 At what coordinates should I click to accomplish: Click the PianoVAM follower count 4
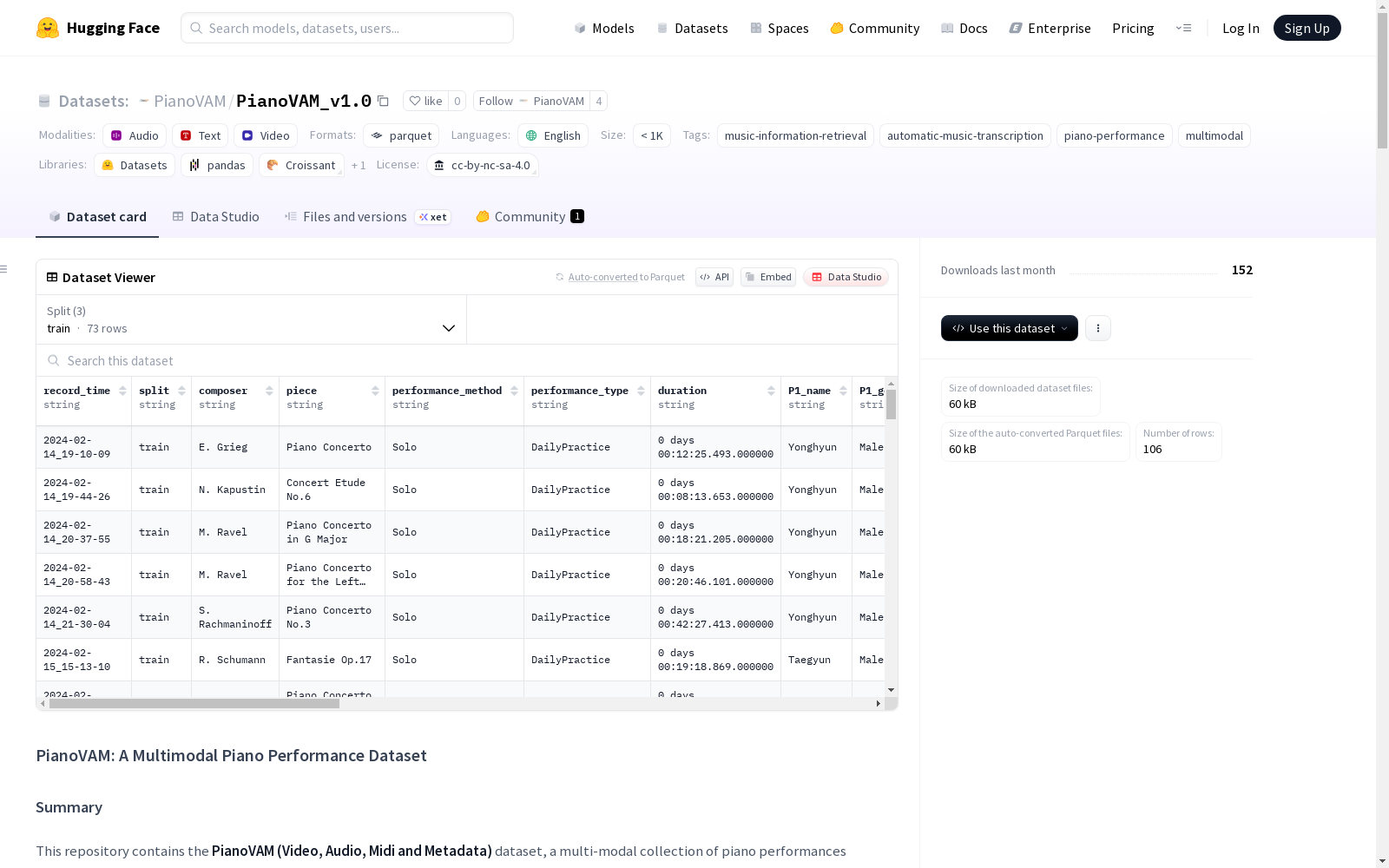click(x=599, y=101)
